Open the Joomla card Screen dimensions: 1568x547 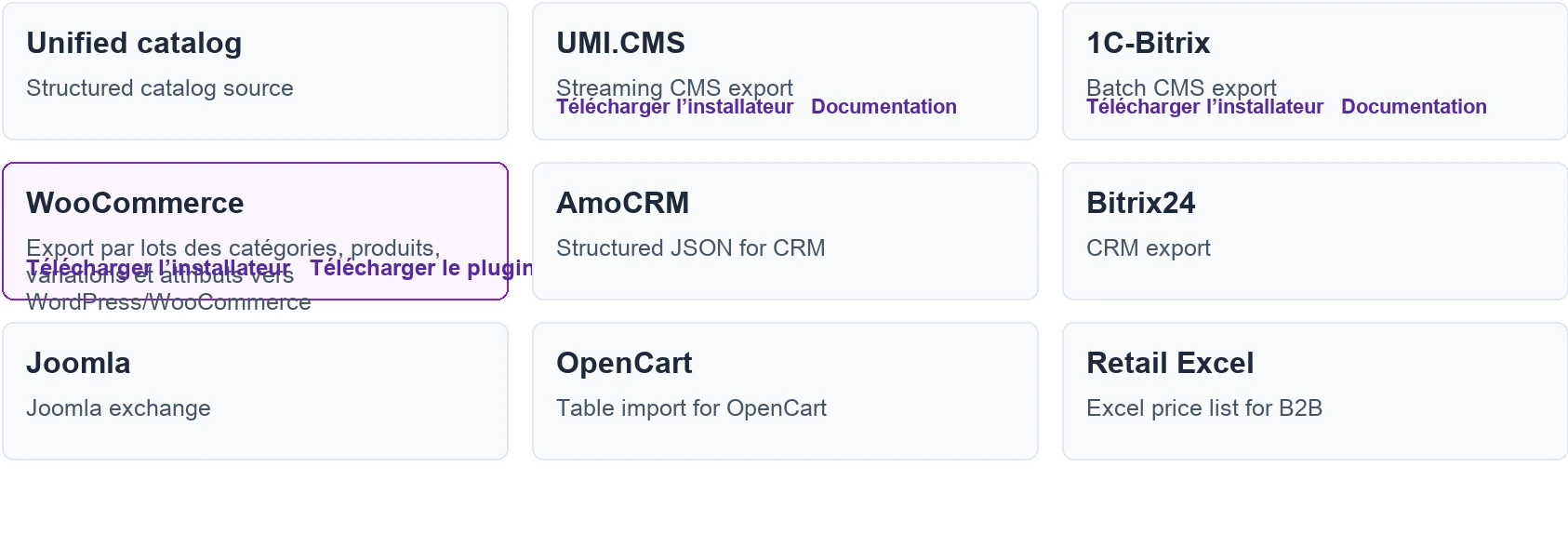[x=255, y=392]
